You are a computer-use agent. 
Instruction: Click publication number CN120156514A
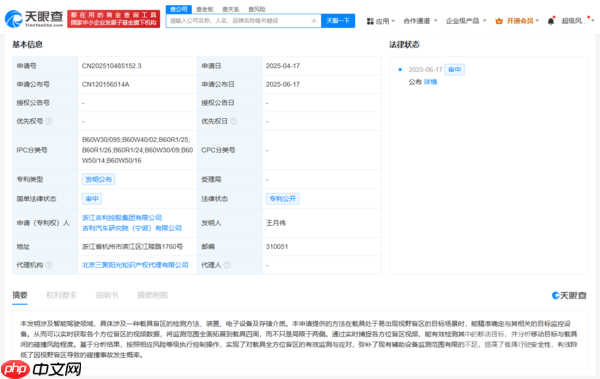tap(106, 84)
